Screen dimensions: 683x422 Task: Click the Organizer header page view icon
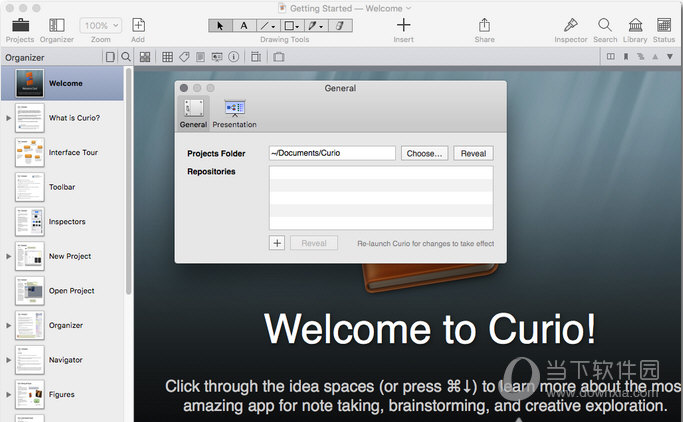110,57
